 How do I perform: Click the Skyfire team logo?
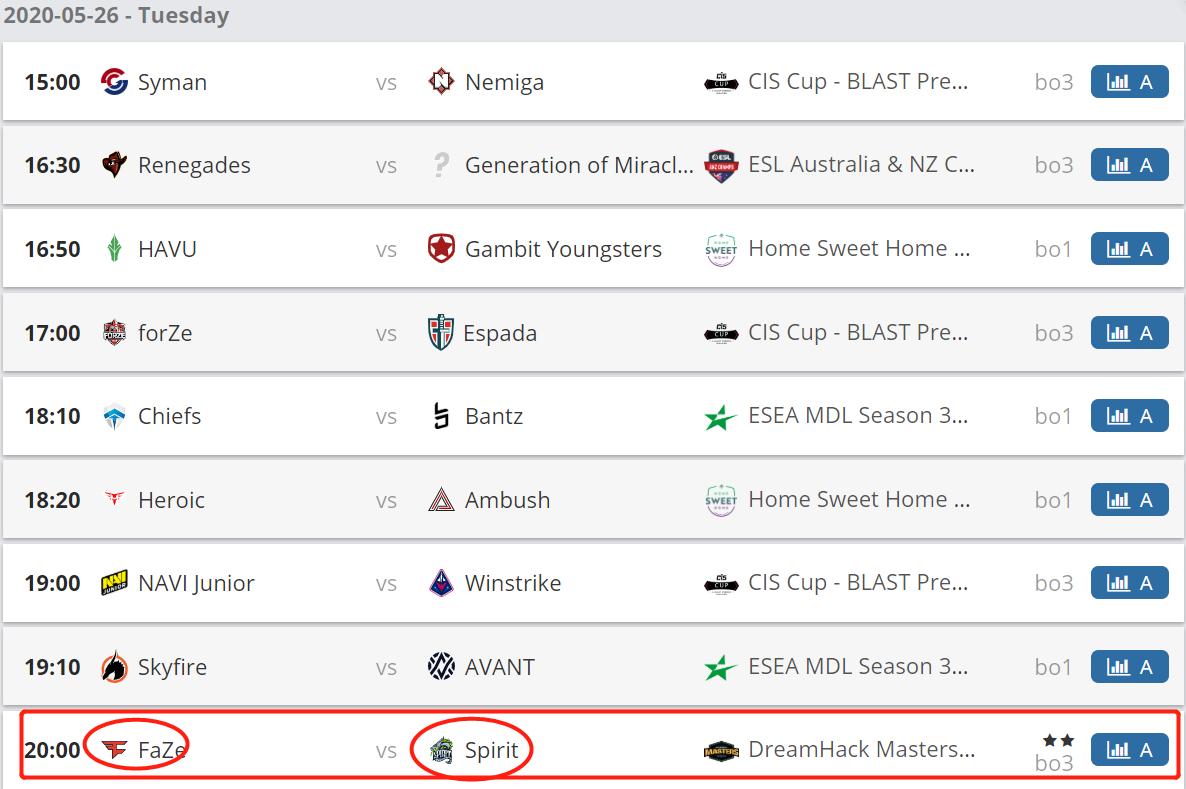coord(115,667)
